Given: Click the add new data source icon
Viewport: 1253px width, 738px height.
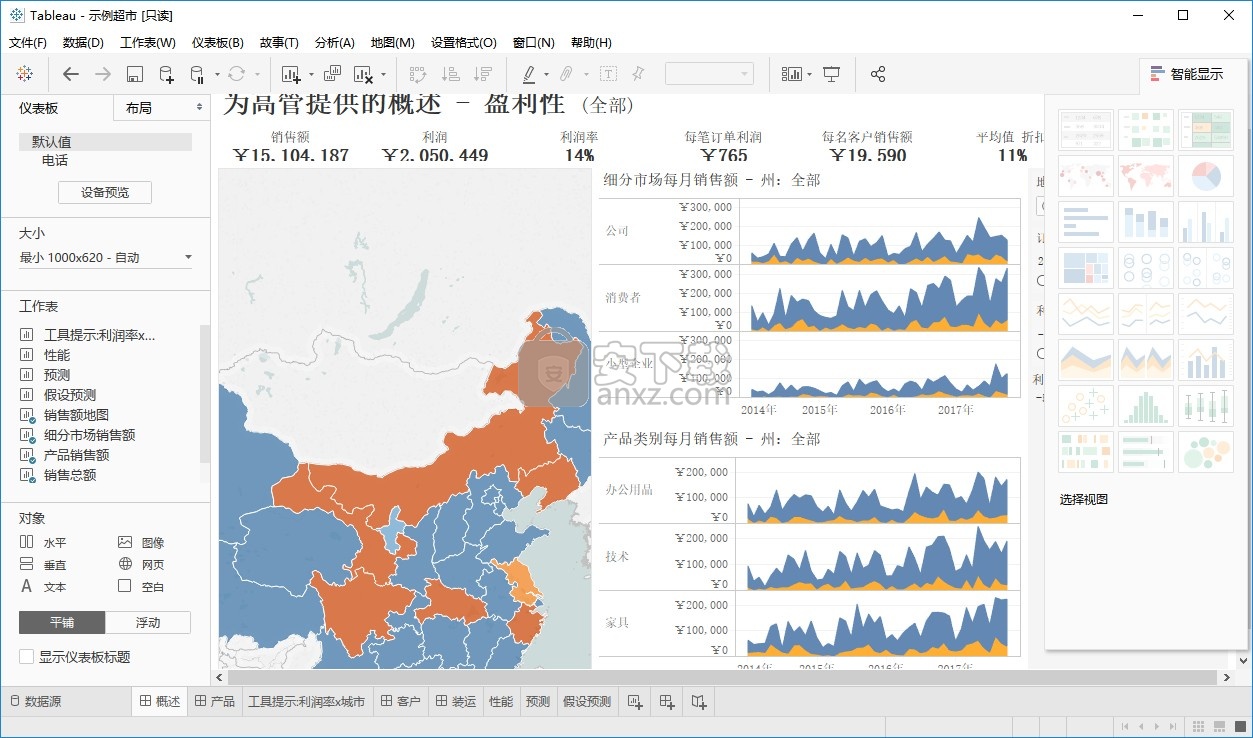Looking at the screenshot, I should (x=166, y=74).
